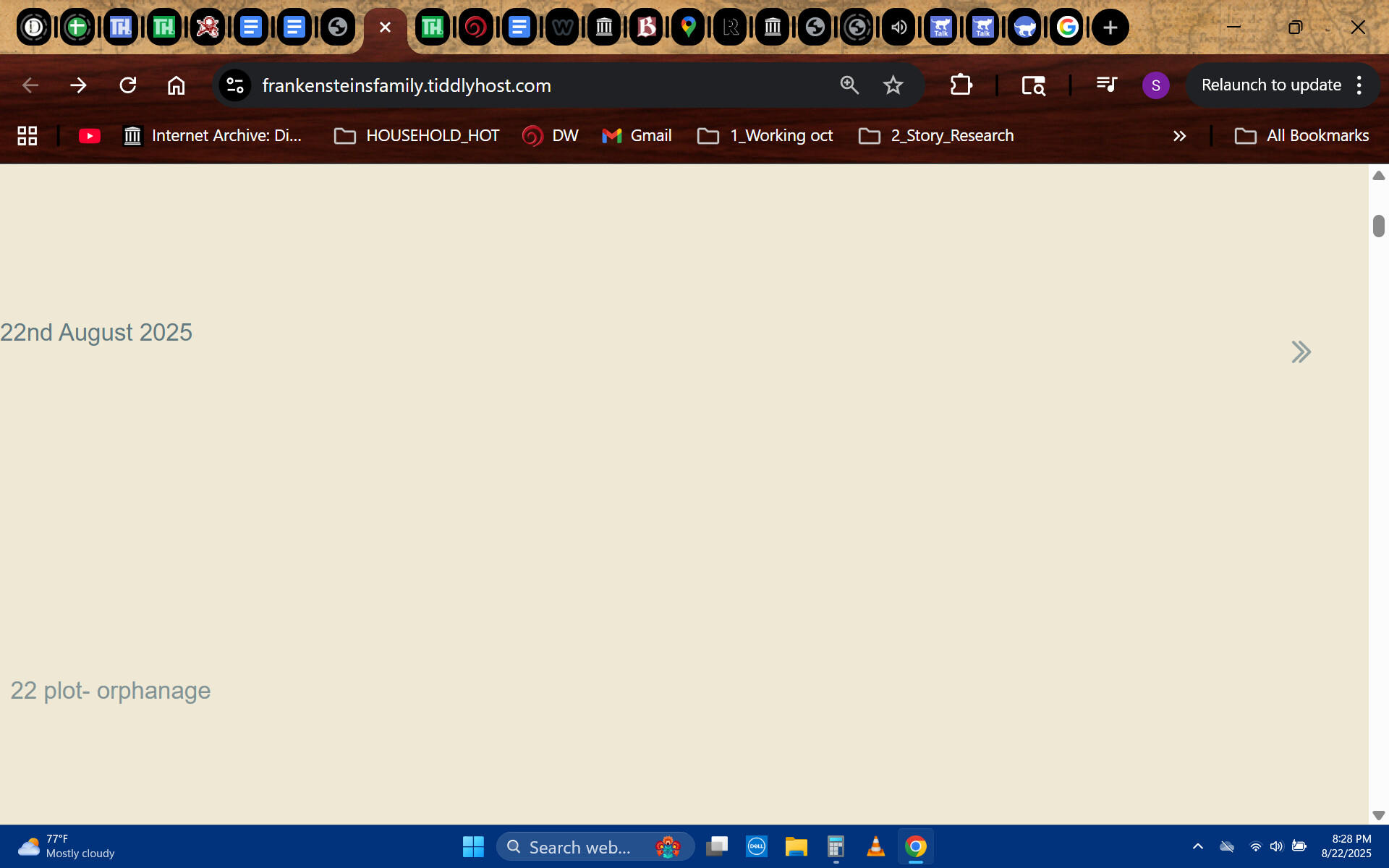
Task: Open the media controls icon
Action: 1107,85
